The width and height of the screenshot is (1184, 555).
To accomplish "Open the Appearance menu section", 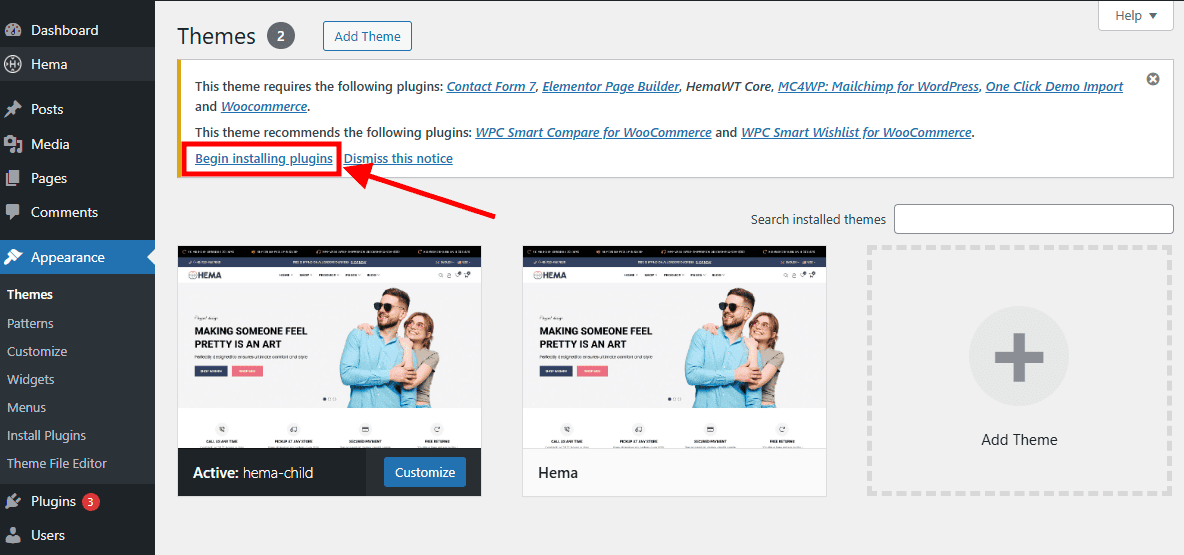I will [67, 257].
